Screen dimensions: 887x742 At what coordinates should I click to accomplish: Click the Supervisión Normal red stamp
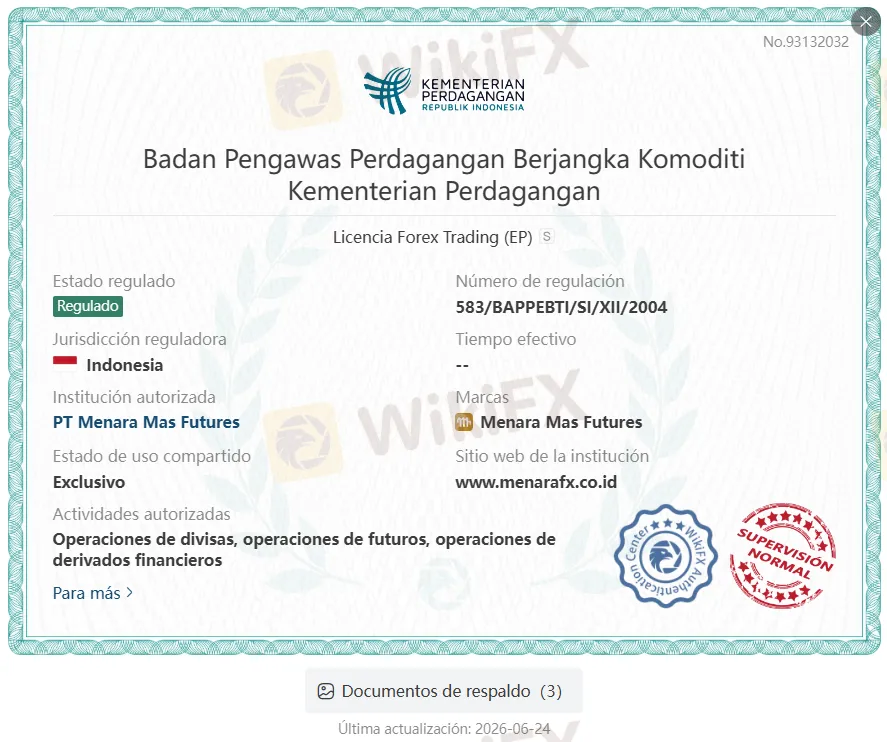coord(783,556)
